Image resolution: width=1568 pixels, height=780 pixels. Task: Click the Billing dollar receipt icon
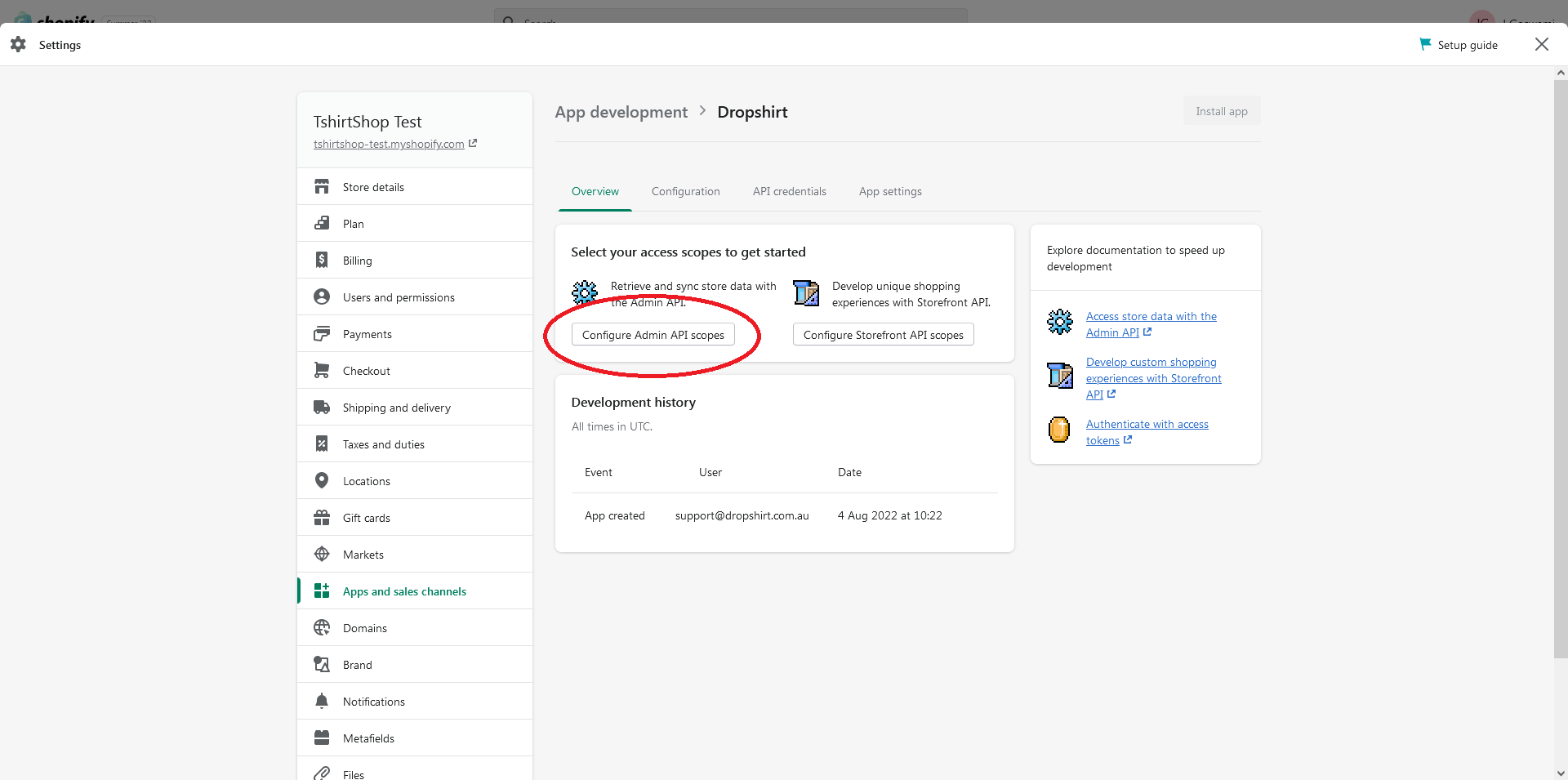pos(322,261)
